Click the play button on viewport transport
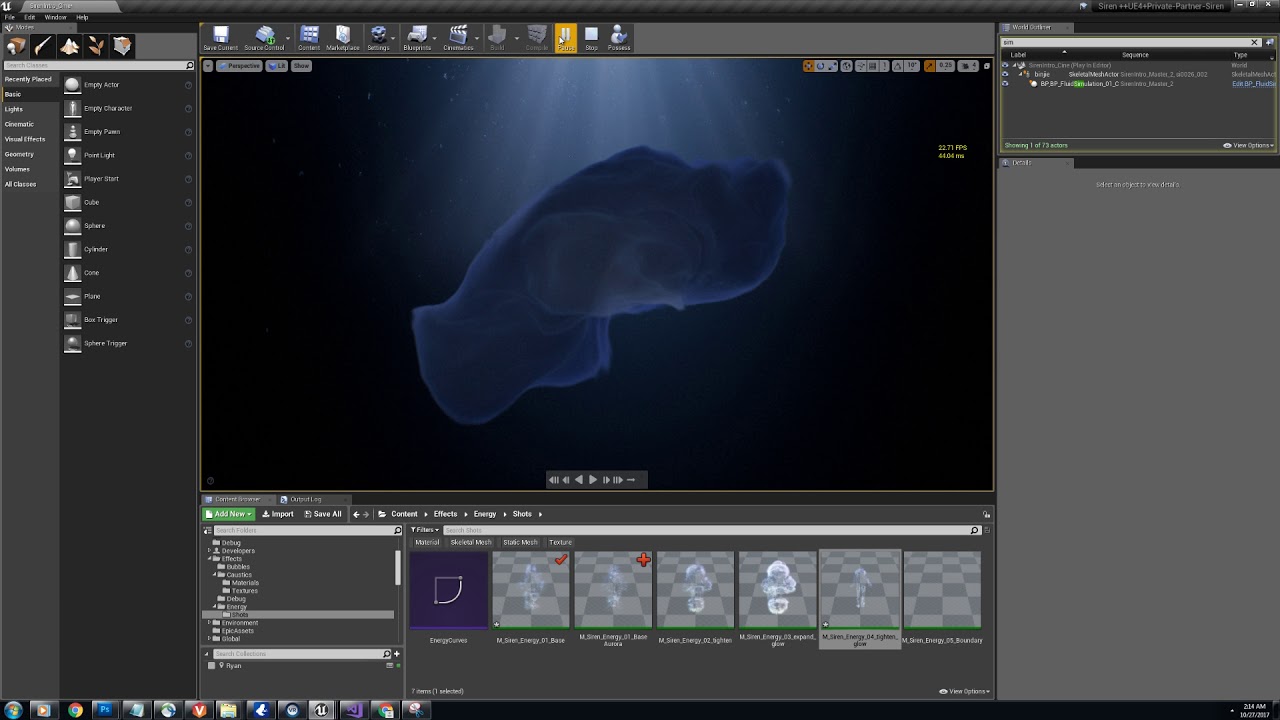The width and height of the screenshot is (1280, 720). click(592, 480)
